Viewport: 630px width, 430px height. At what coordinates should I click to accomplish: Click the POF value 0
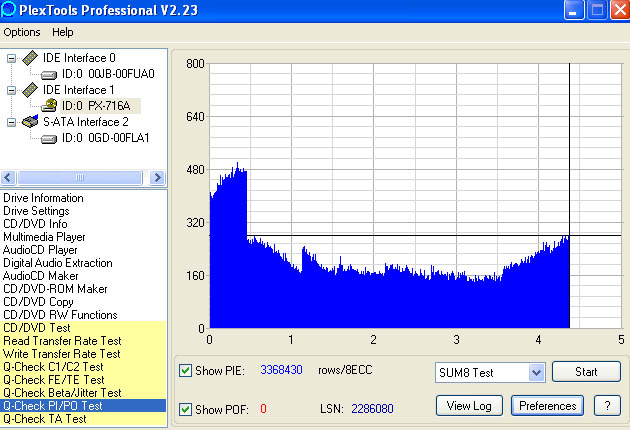tap(263, 409)
